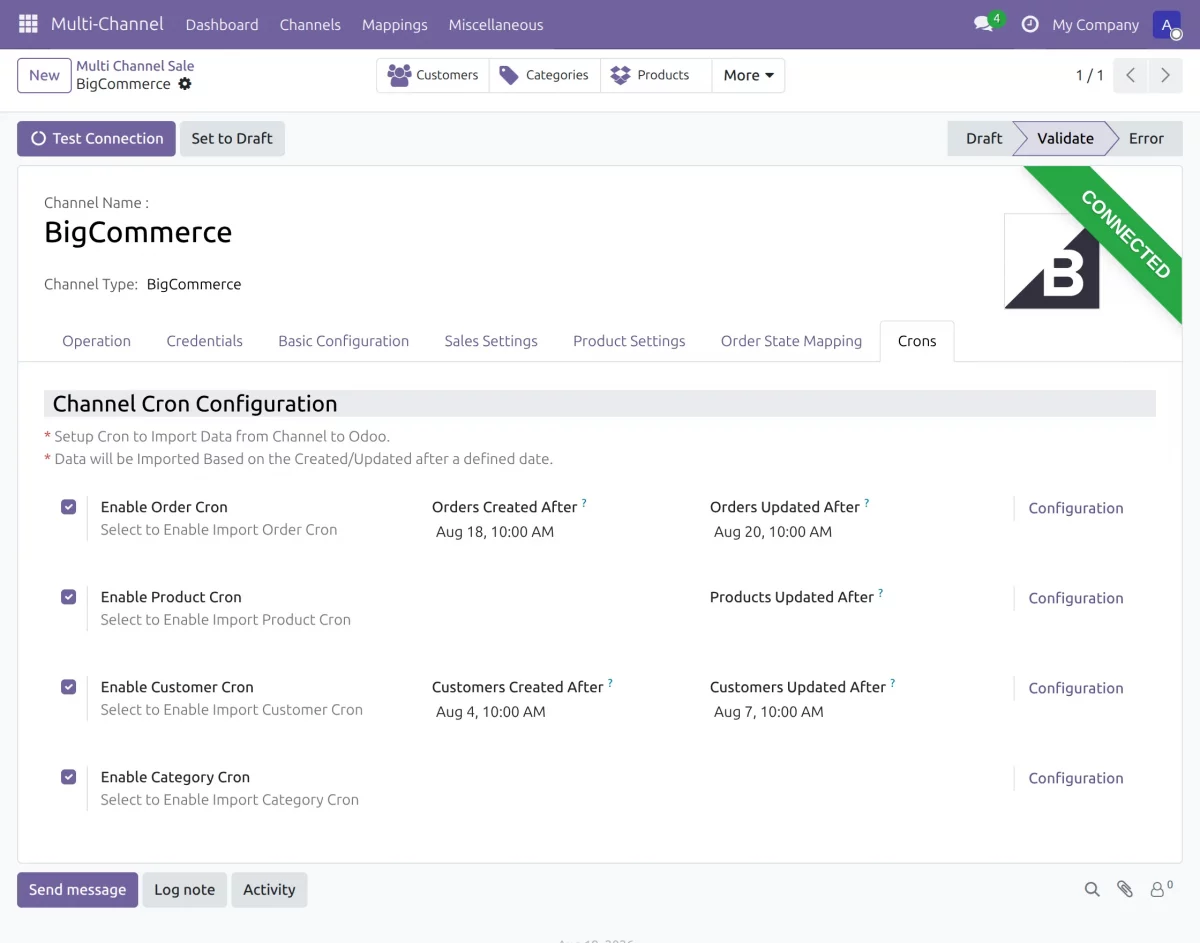
Task: Select the Validate status stage
Action: pos(1065,139)
